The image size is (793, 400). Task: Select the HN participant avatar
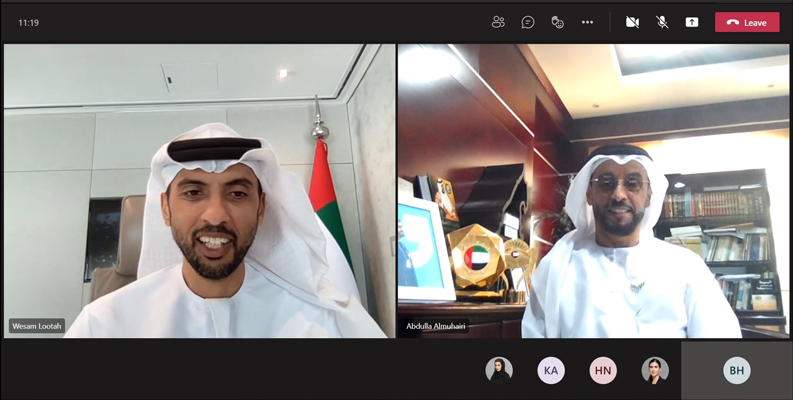coord(603,371)
